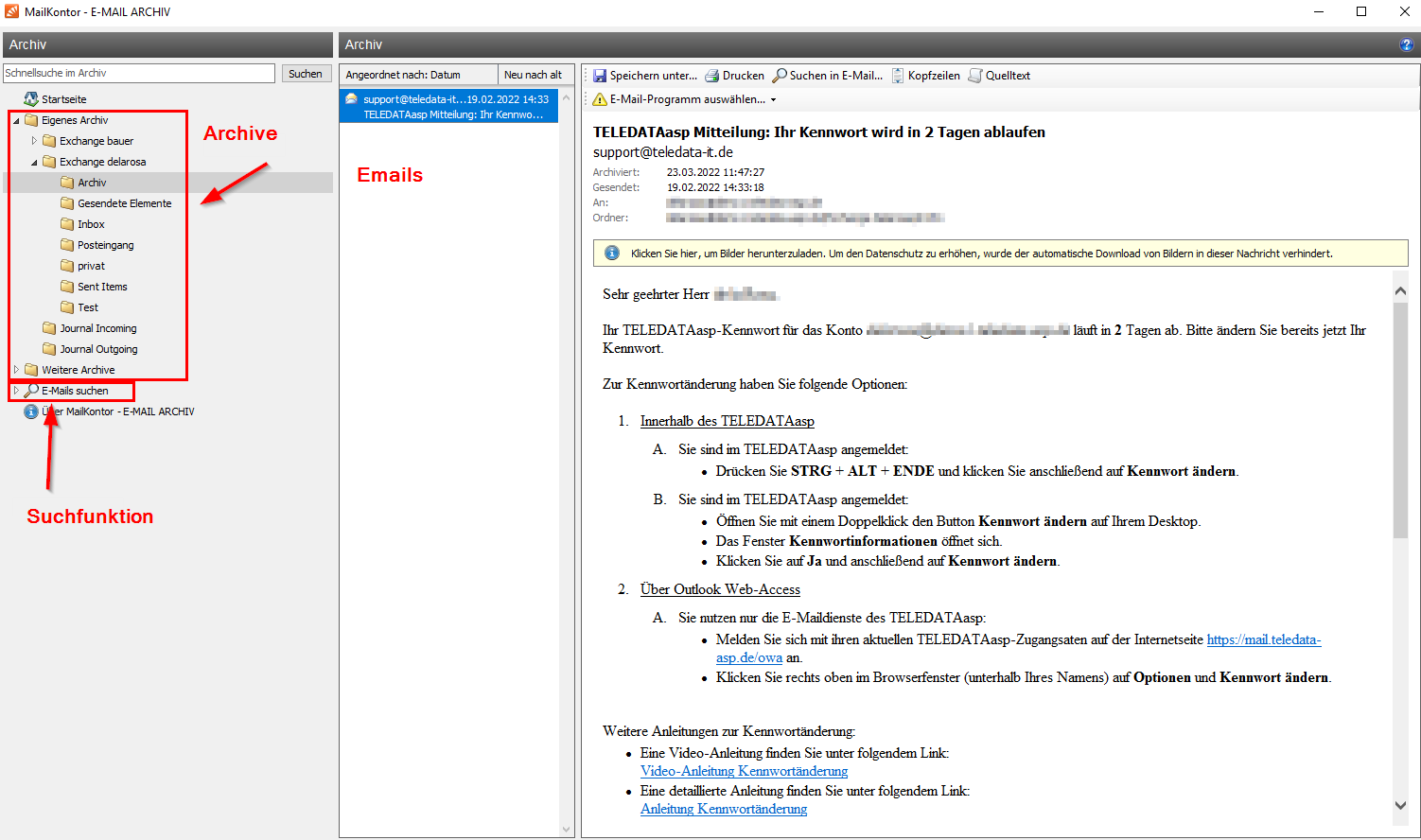Open the E-Mail-Programm auswählen dropdown arrow
The image size is (1421, 840).
click(x=773, y=100)
